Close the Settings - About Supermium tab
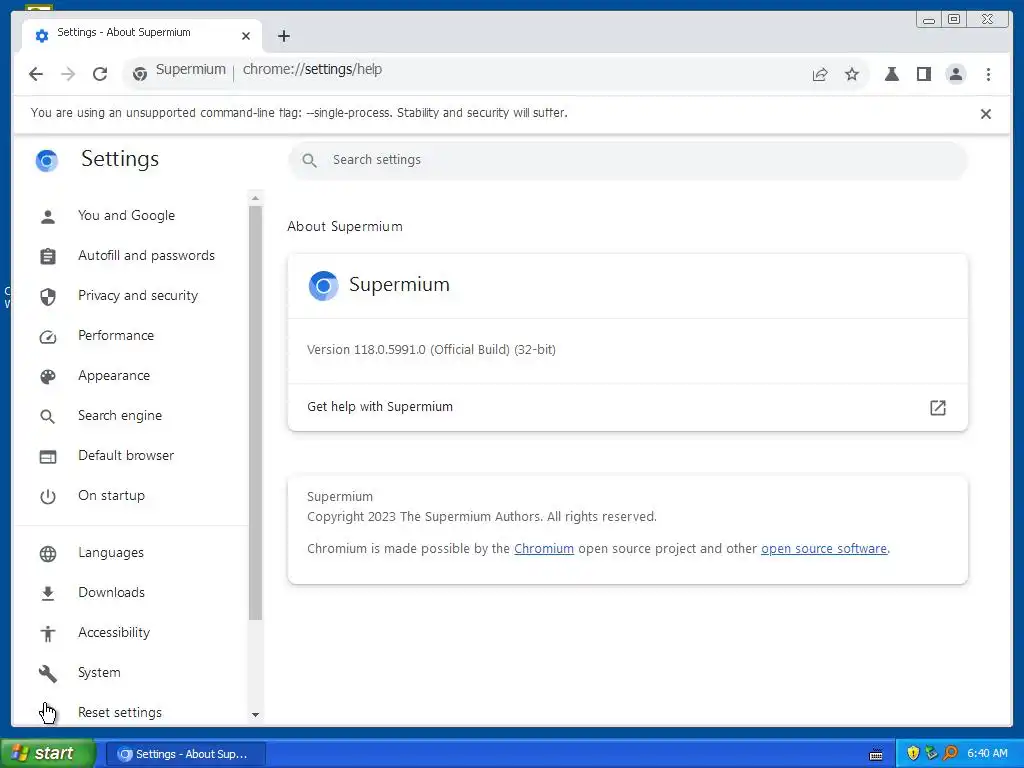The width and height of the screenshot is (1024, 768). [x=246, y=36]
